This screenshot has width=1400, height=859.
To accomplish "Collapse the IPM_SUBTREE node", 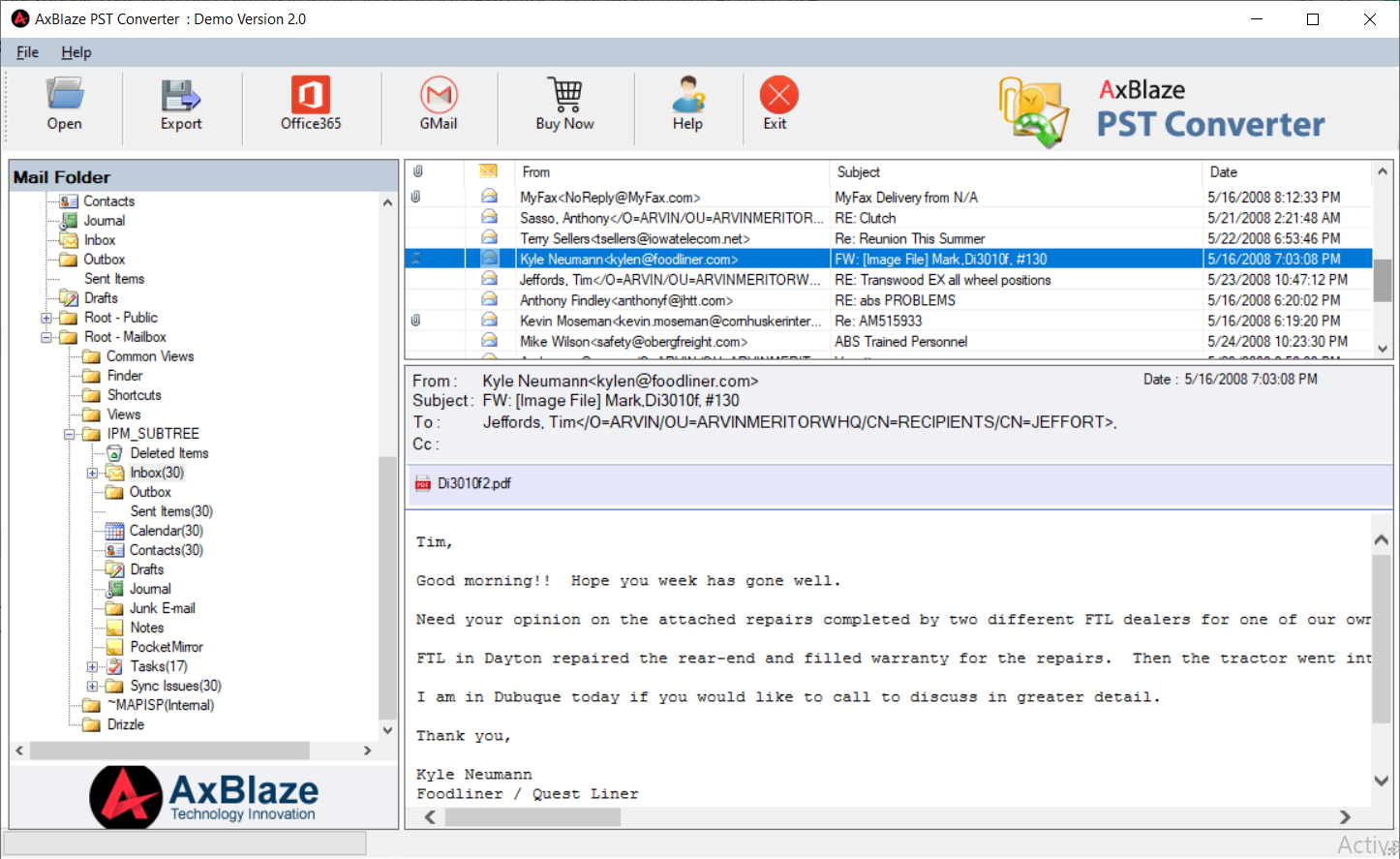I will [x=69, y=434].
